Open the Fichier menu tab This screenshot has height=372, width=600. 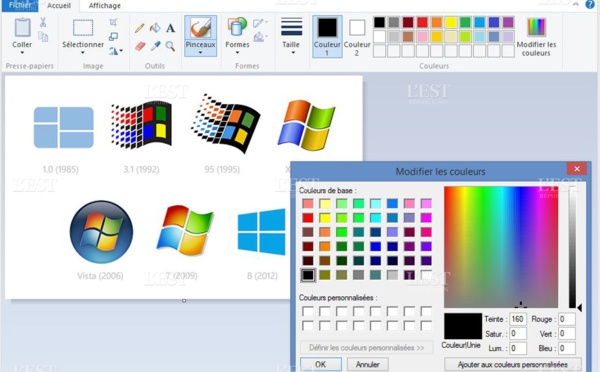[20, 5]
